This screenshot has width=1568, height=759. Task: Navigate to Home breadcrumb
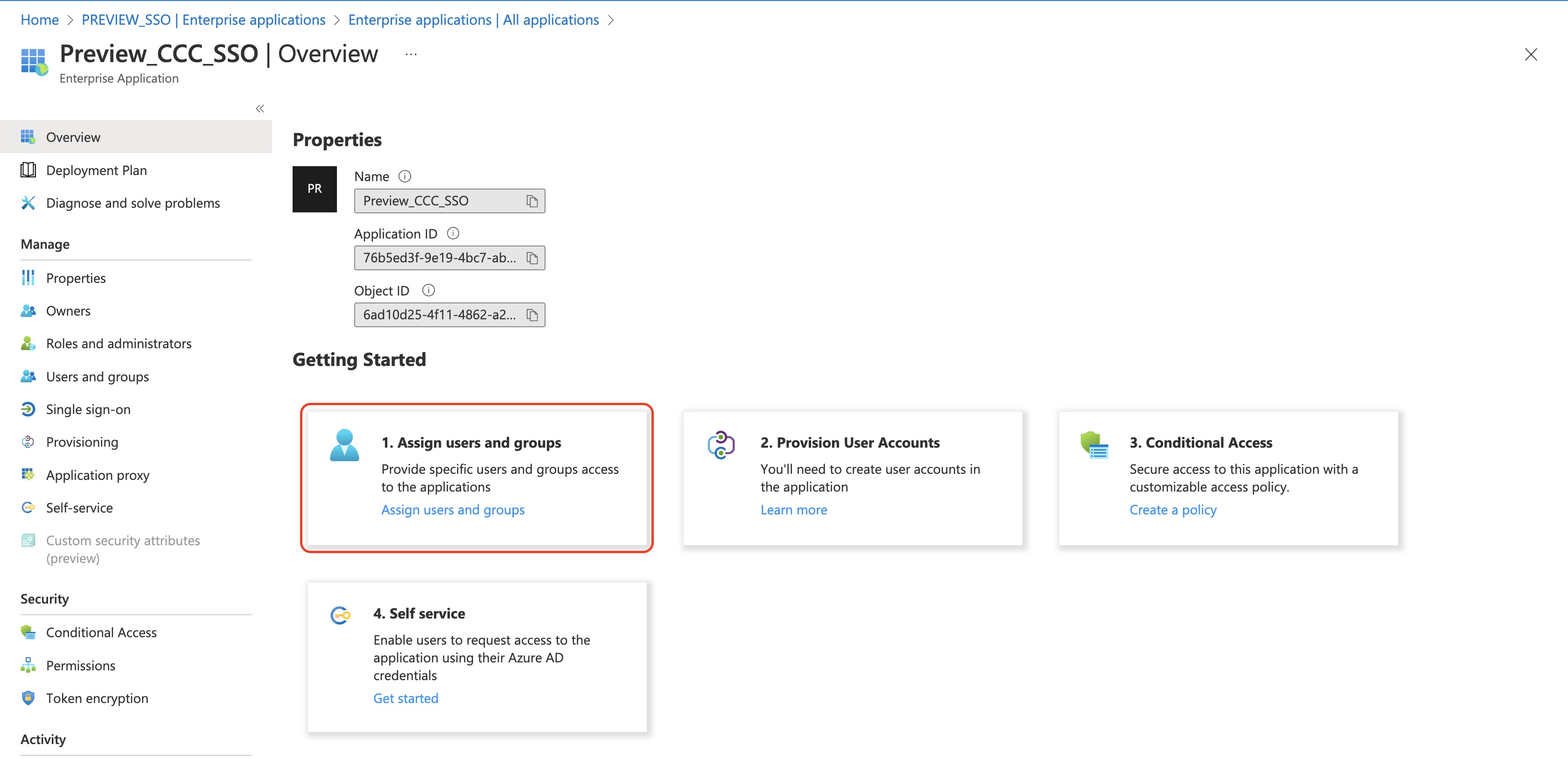(x=40, y=20)
